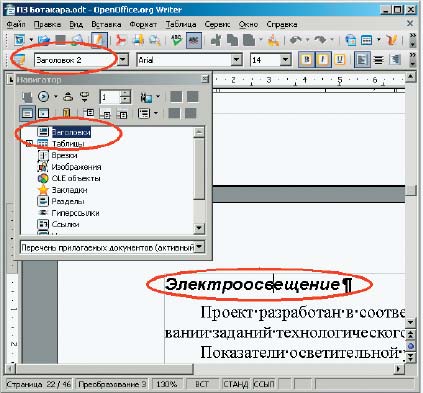423x393 pixels.
Task: Select Заголовки item in Navigator tree
Action: (71, 132)
